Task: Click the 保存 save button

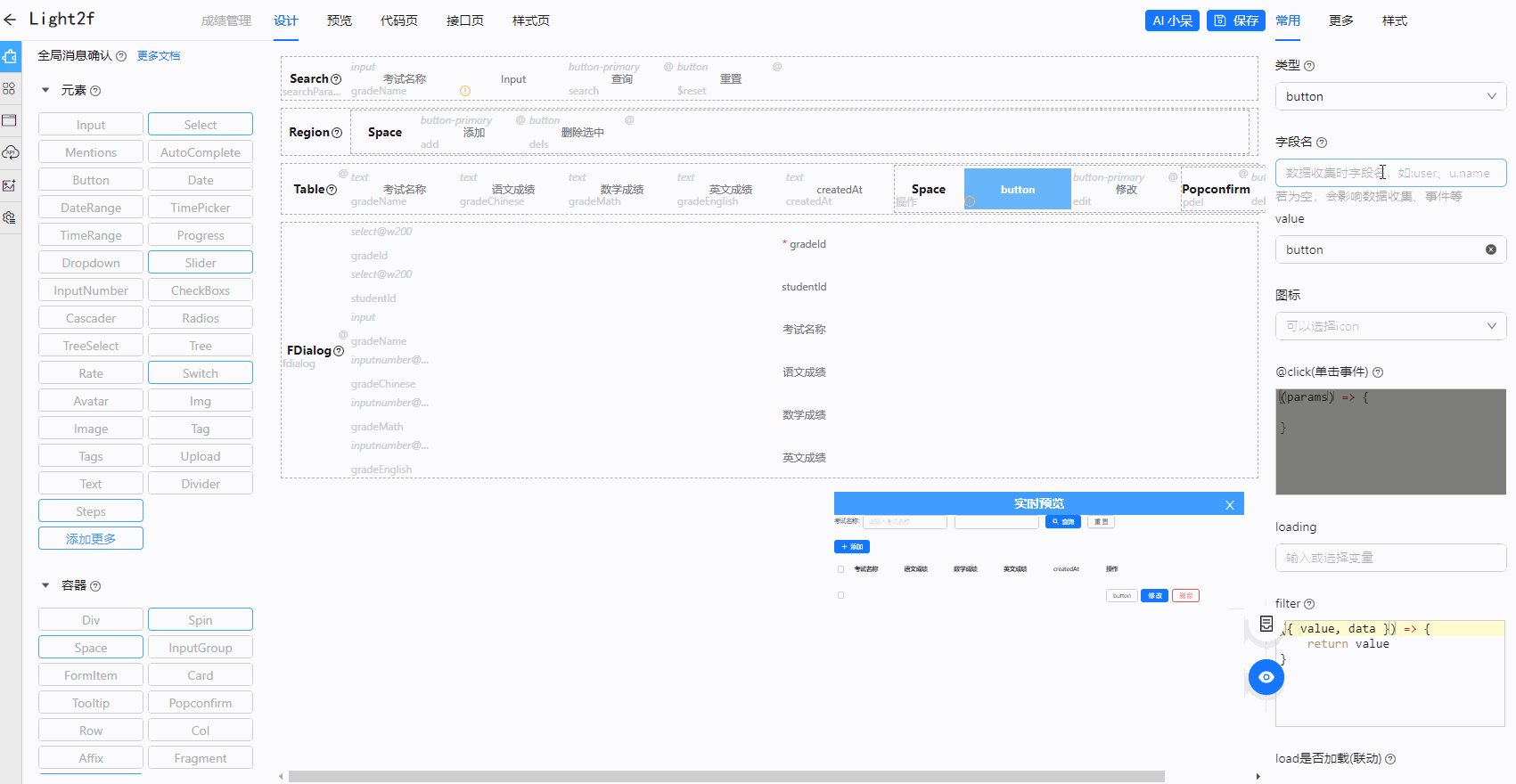Action: point(1236,20)
